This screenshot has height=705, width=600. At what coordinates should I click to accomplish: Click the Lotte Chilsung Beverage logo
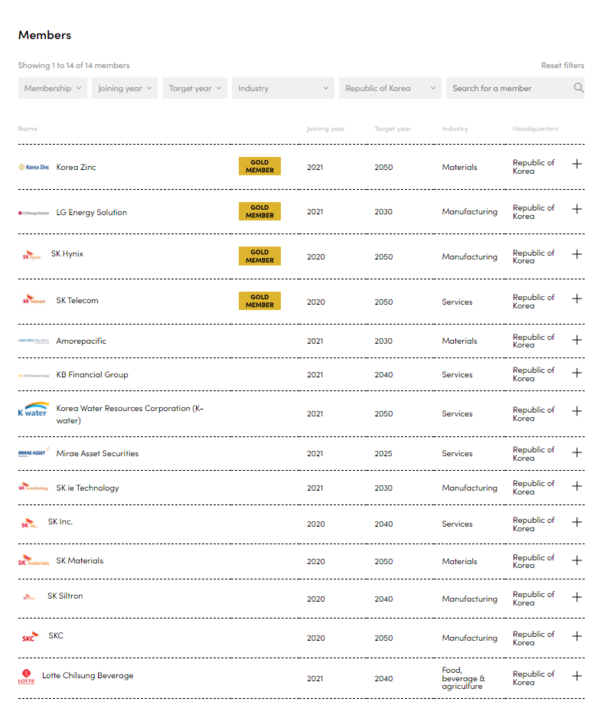pos(26,677)
